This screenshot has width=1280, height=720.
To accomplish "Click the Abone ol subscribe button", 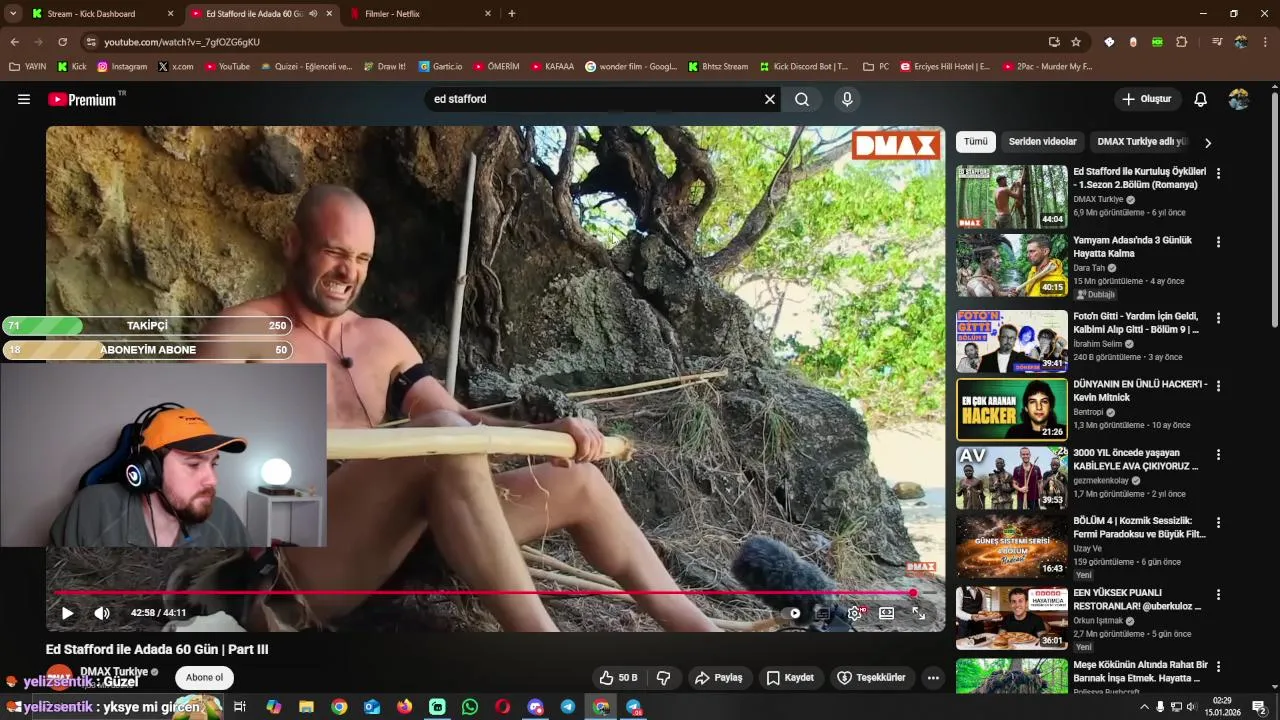I will 204,678.
